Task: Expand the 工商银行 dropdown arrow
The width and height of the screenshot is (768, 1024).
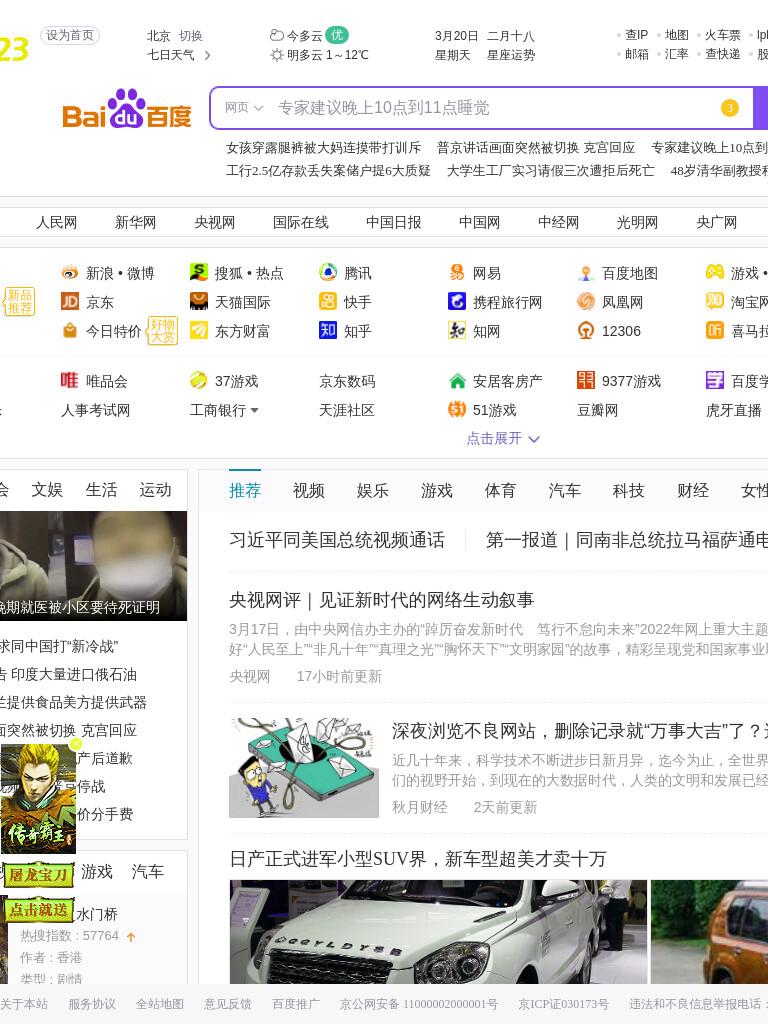Action: click(x=254, y=410)
